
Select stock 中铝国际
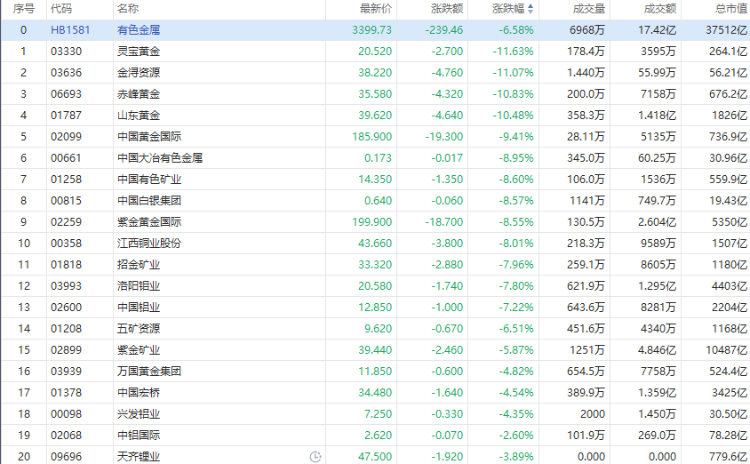click(139, 435)
